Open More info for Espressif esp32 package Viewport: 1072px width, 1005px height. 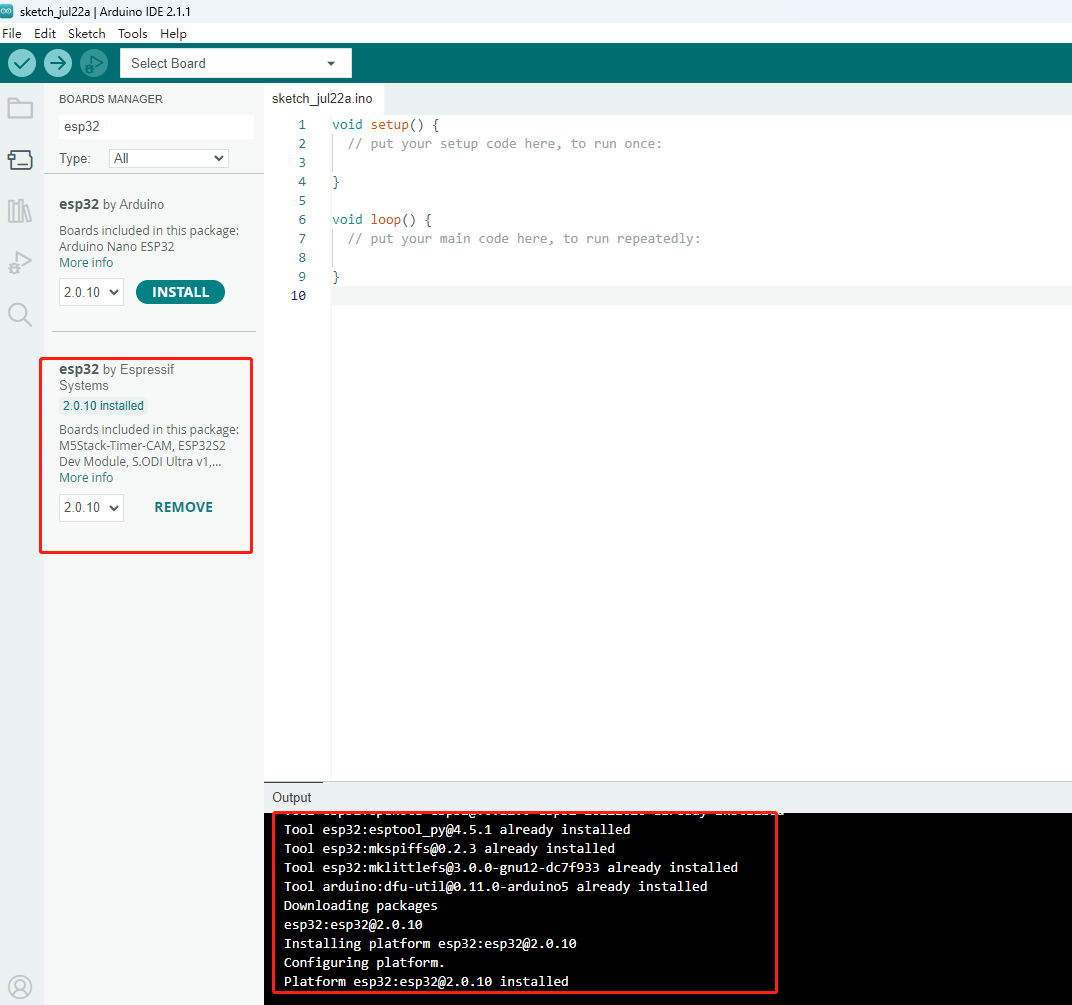coord(86,478)
